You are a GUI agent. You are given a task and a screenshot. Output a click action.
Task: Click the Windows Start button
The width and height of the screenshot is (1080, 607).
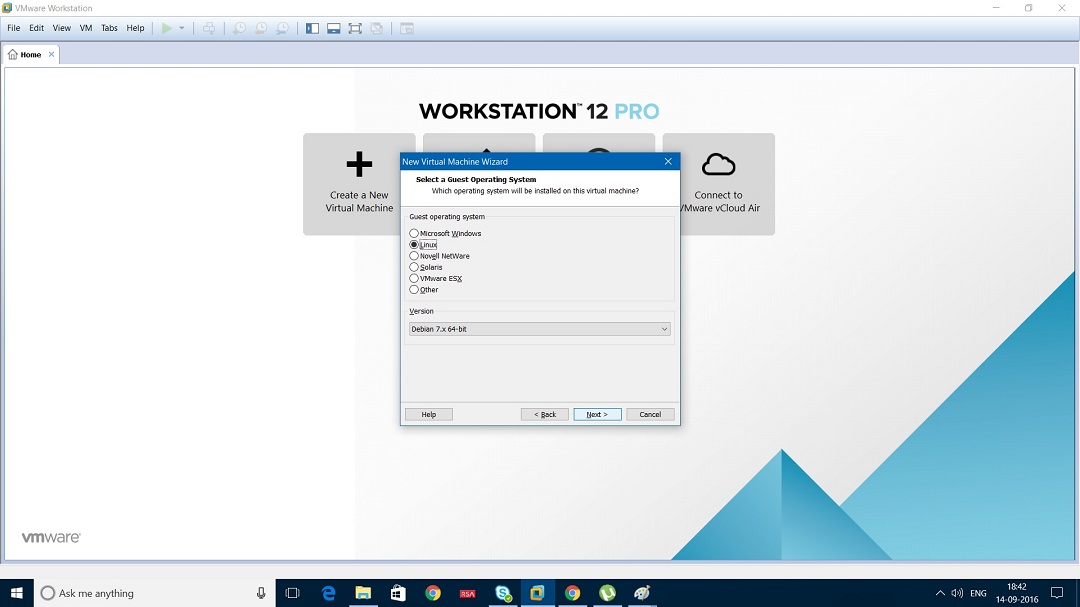point(17,593)
